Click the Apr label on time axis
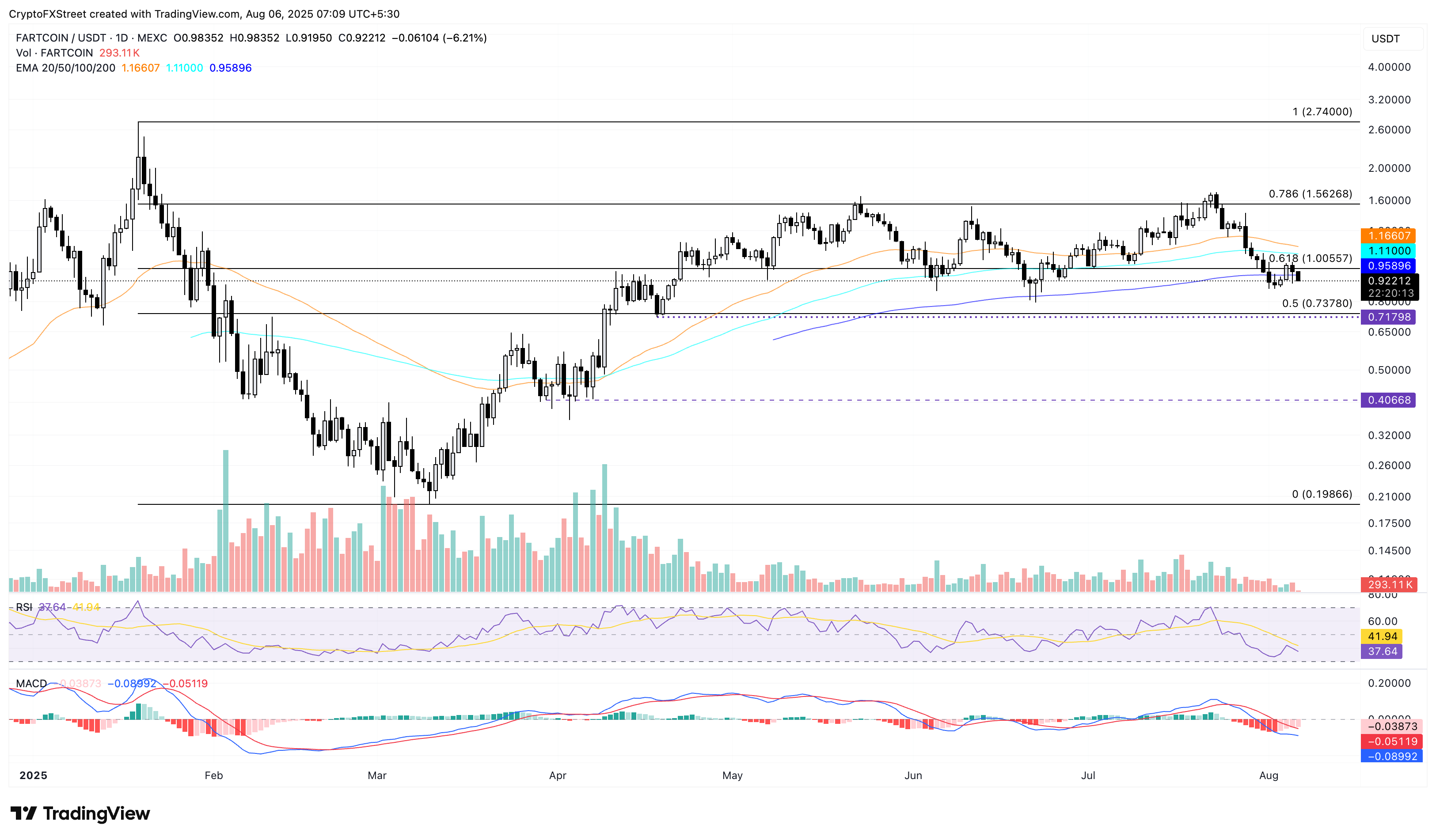Image resolution: width=1436 pixels, height=840 pixels. (x=557, y=776)
